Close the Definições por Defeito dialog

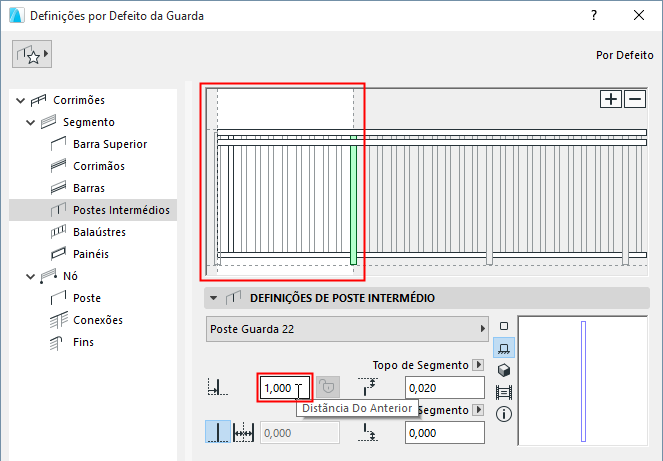click(x=639, y=15)
